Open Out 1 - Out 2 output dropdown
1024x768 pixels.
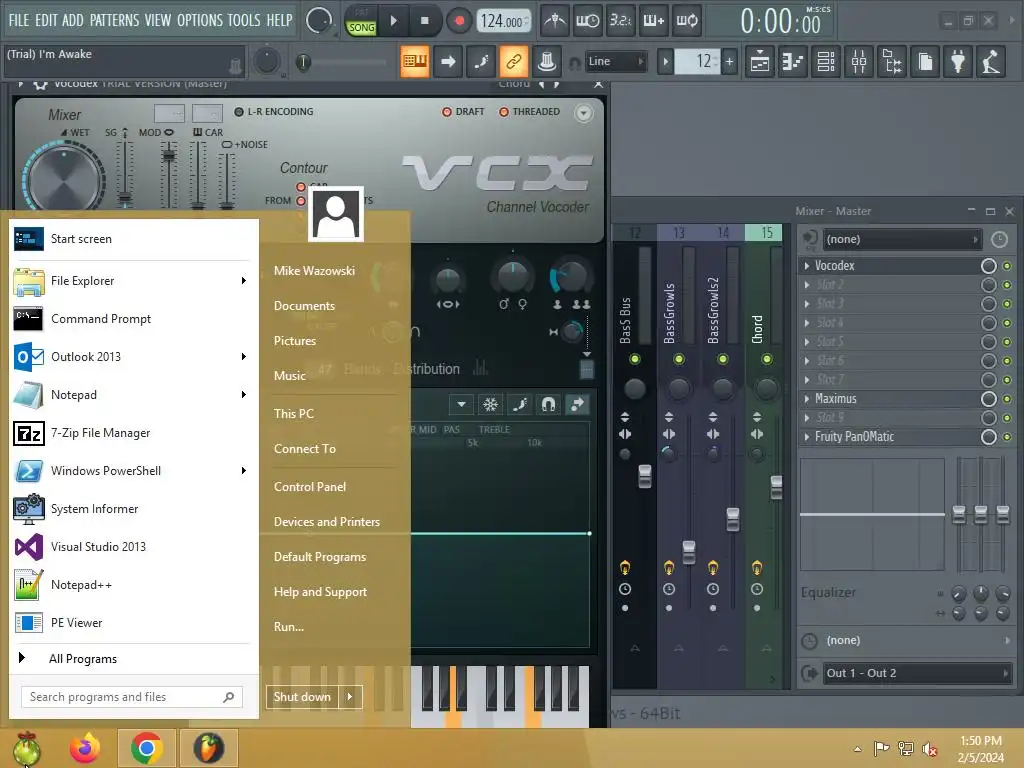(917, 673)
